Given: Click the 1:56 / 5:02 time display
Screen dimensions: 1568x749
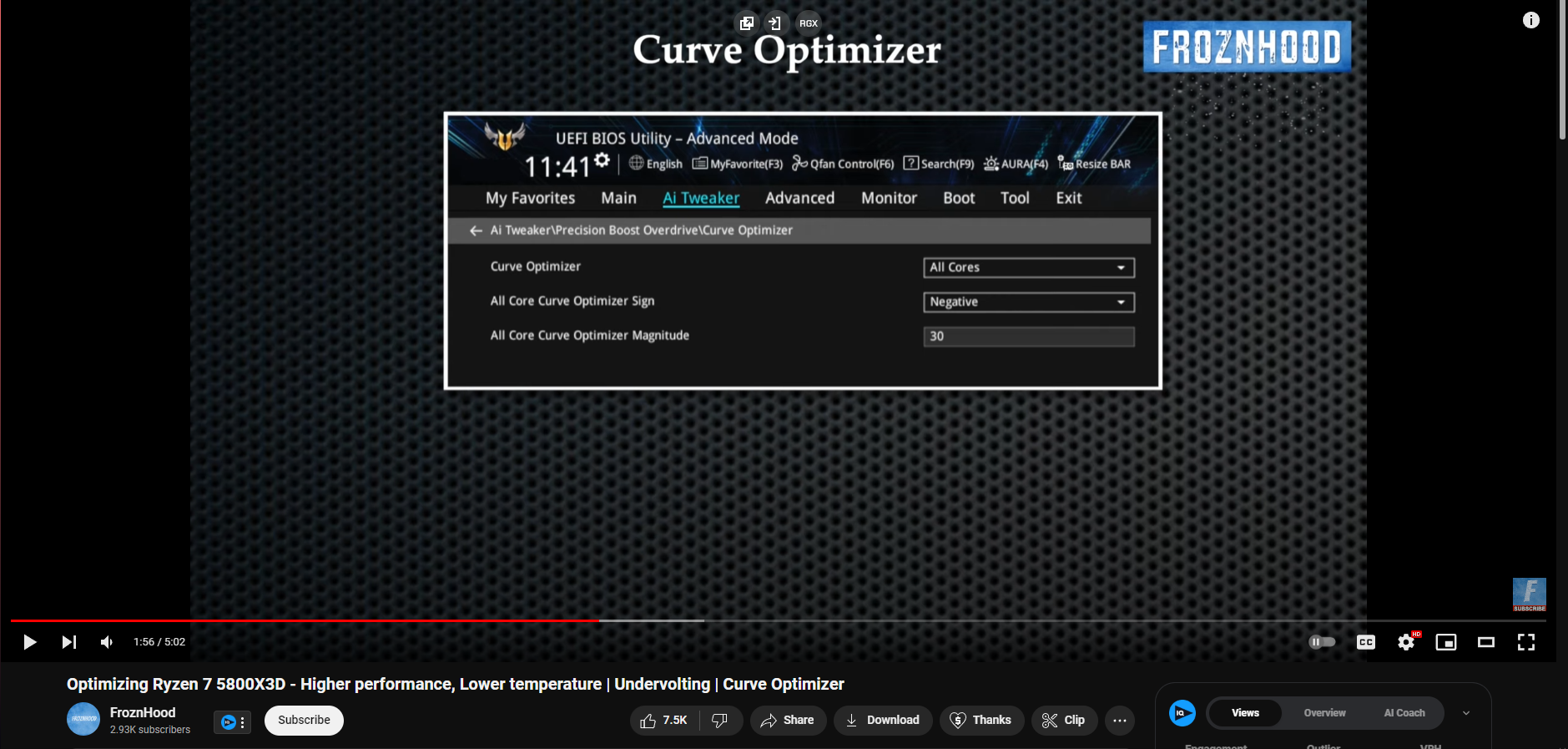Looking at the screenshot, I should point(159,642).
